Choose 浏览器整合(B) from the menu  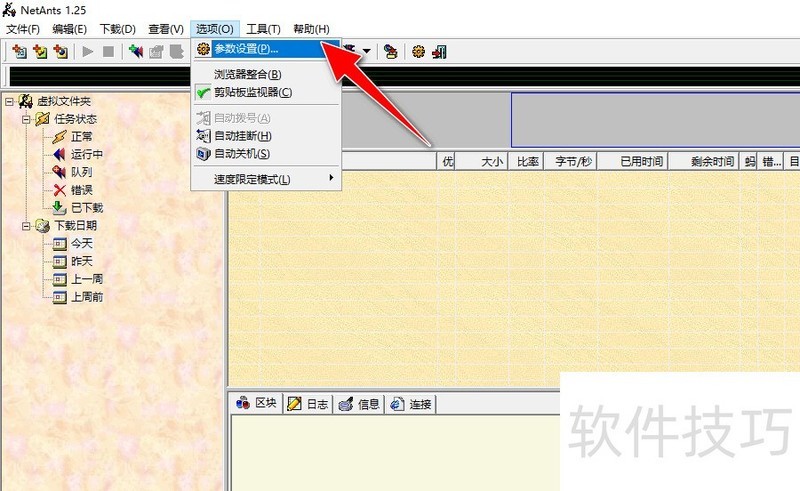[266, 75]
